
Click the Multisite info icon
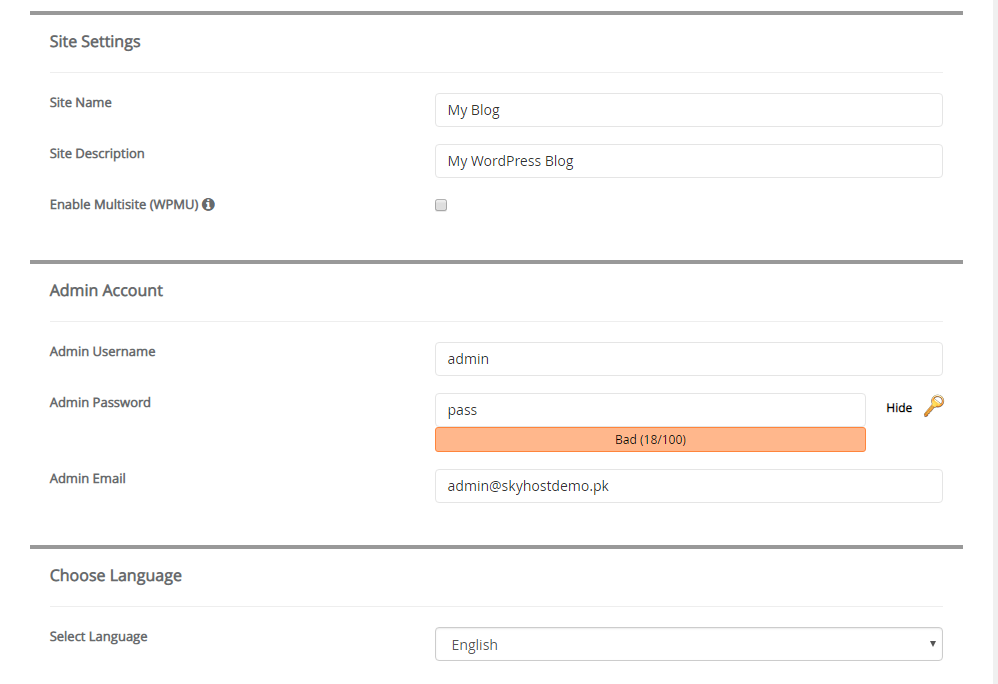[208, 204]
